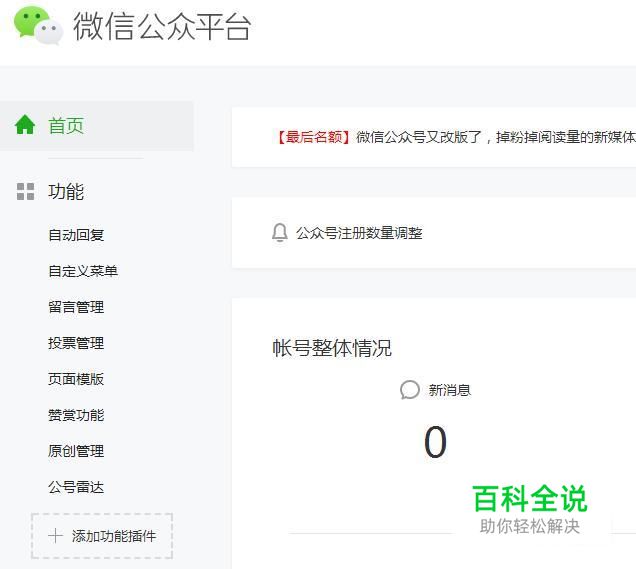
Task: Open 赞赏功能 menu entry
Action: pos(76,415)
